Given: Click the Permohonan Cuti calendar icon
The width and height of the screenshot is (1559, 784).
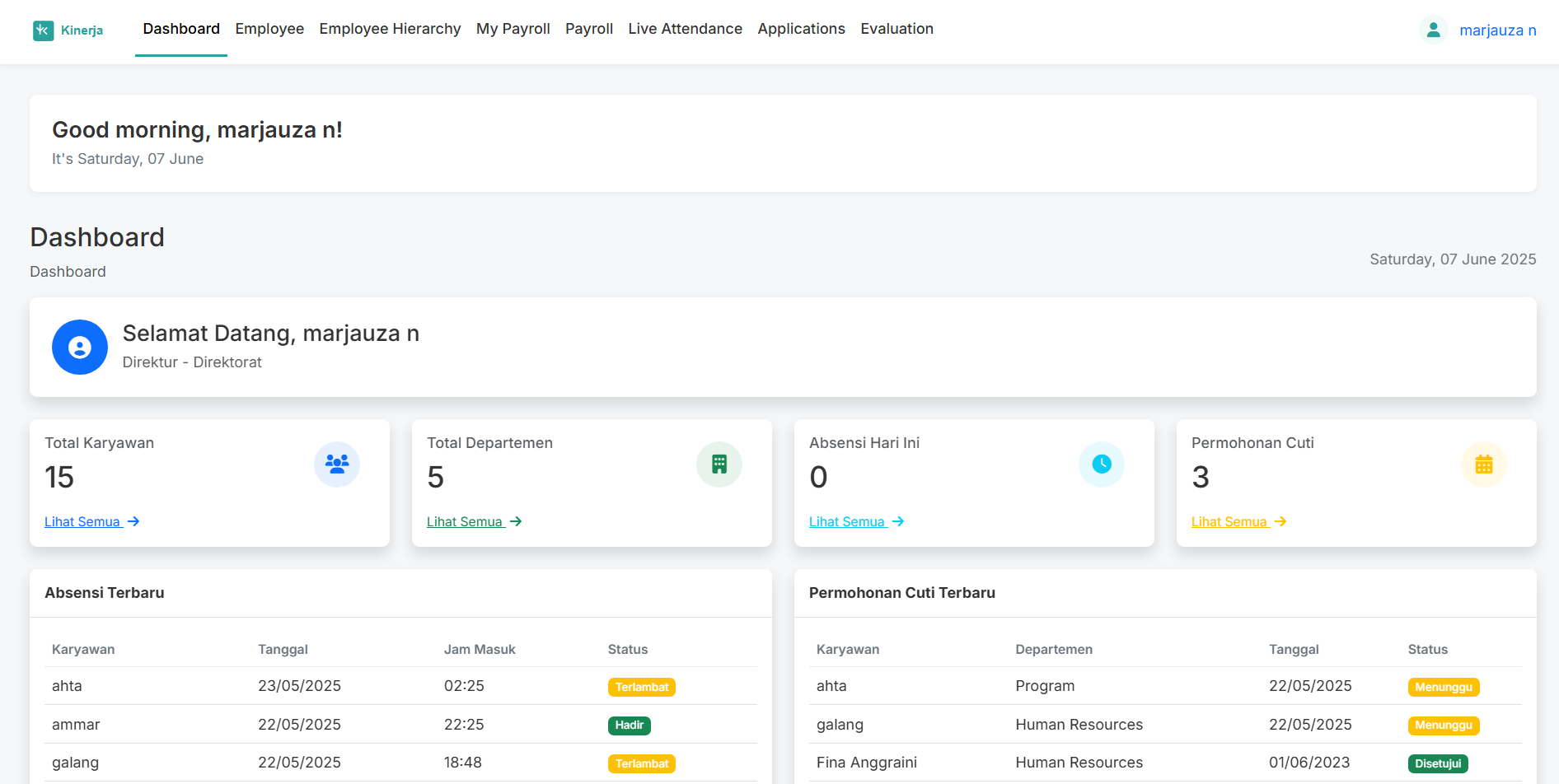Looking at the screenshot, I should pyautogui.click(x=1484, y=464).
